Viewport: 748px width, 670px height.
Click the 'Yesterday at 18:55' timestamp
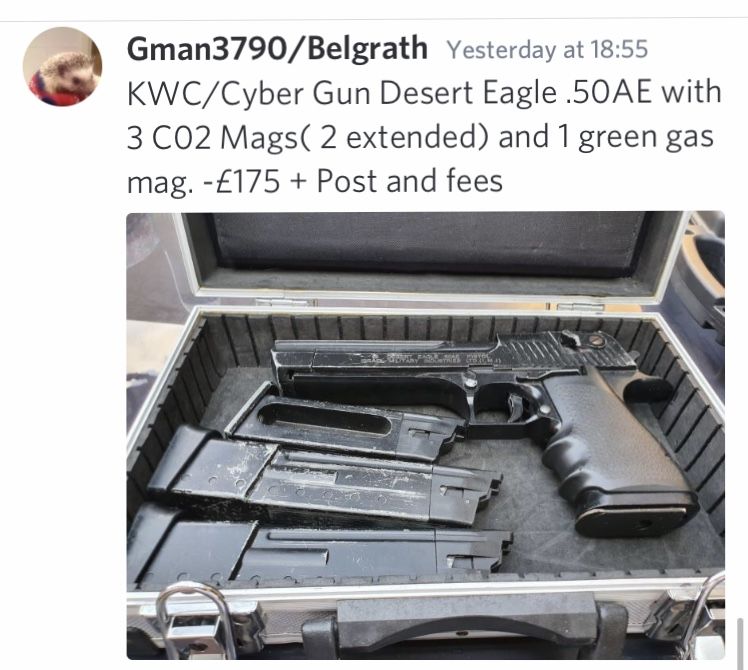pos(547,50)
